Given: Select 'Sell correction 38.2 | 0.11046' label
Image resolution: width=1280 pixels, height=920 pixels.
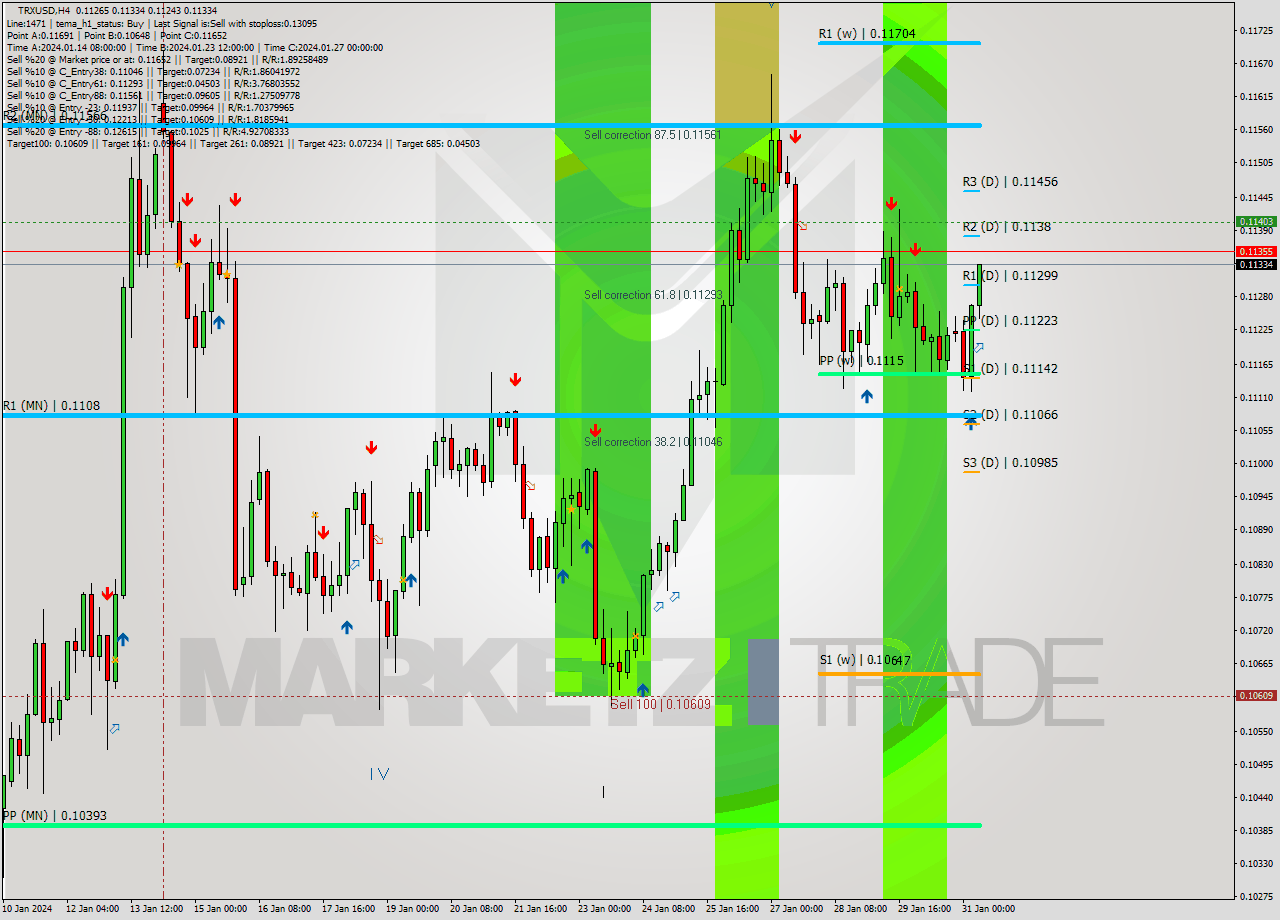Looking at the screenshot, I should pos(652,442).
